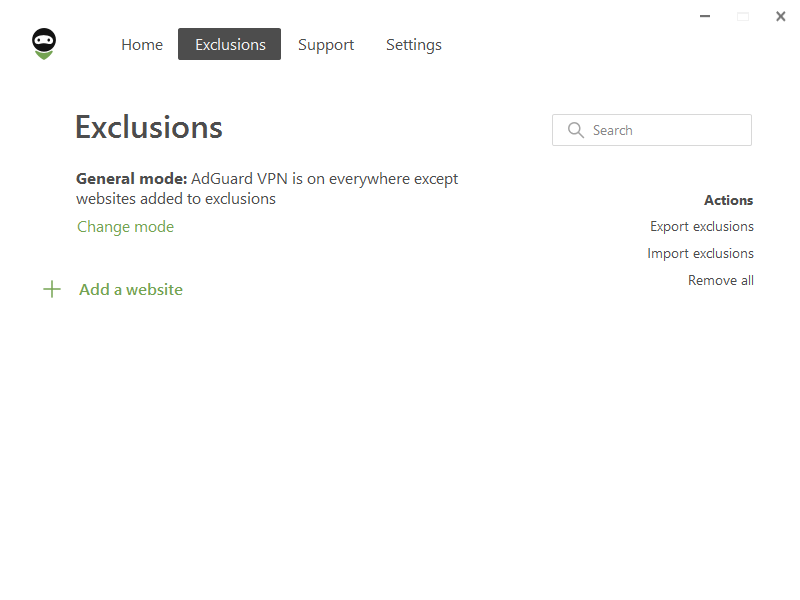800x600 pixels.
Task: Close the AdGuard VPN window
Action: [781, 16]
